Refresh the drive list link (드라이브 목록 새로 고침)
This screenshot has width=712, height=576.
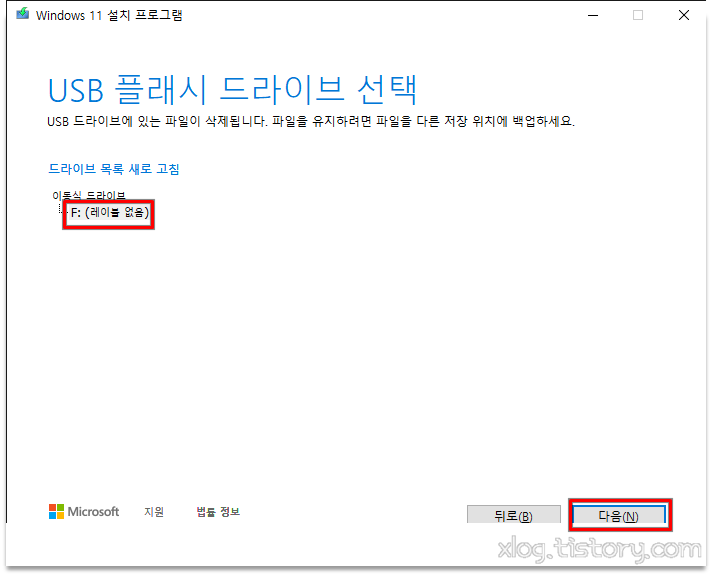coord(114,169)
